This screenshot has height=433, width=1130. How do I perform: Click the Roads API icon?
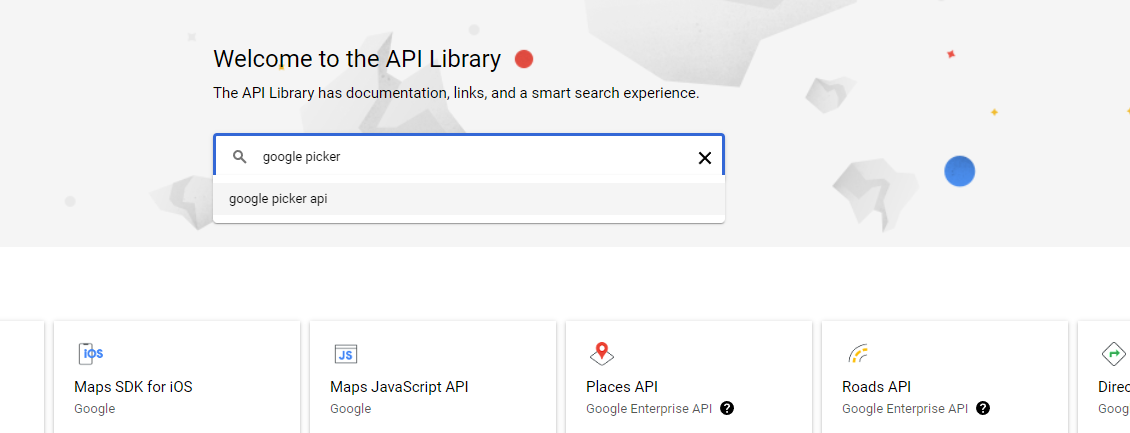857,353
